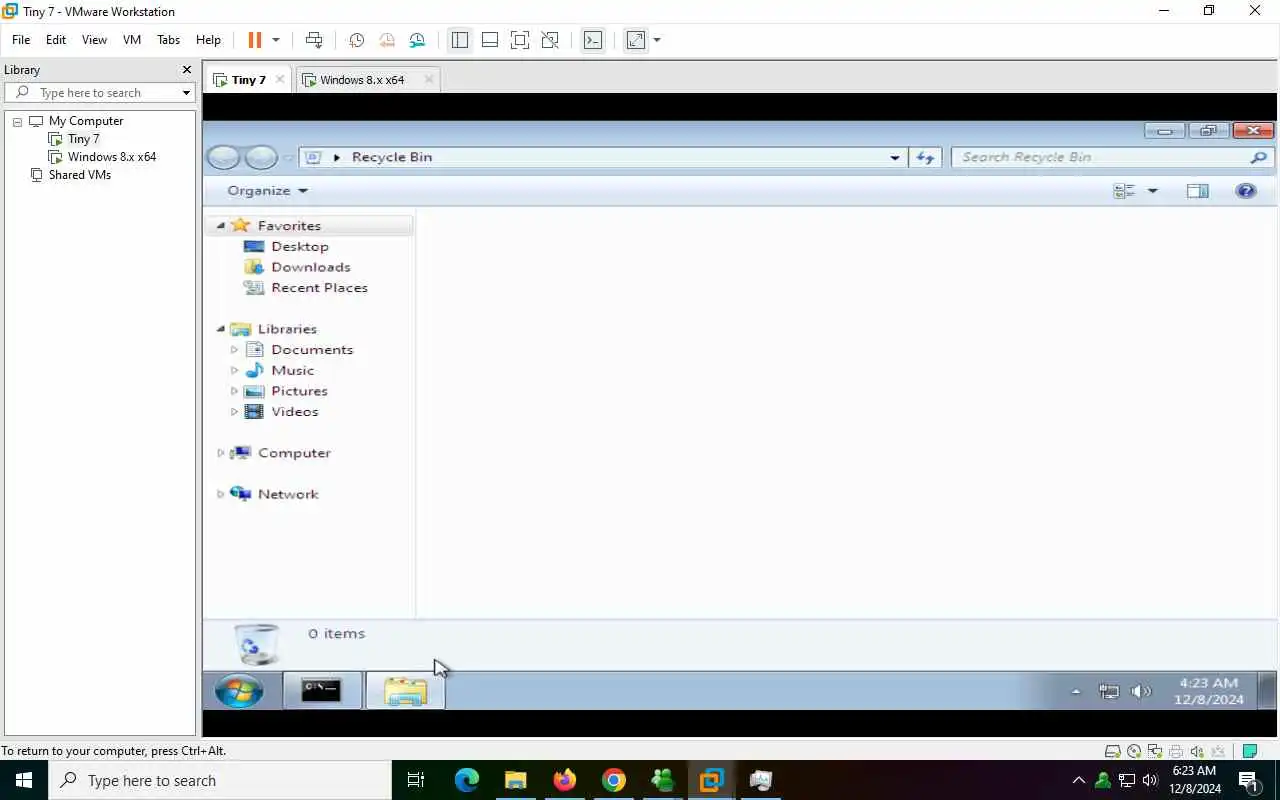Open Explorer help question mark icon
This screenshot has width=1280, height=800.
point(1246,191)
